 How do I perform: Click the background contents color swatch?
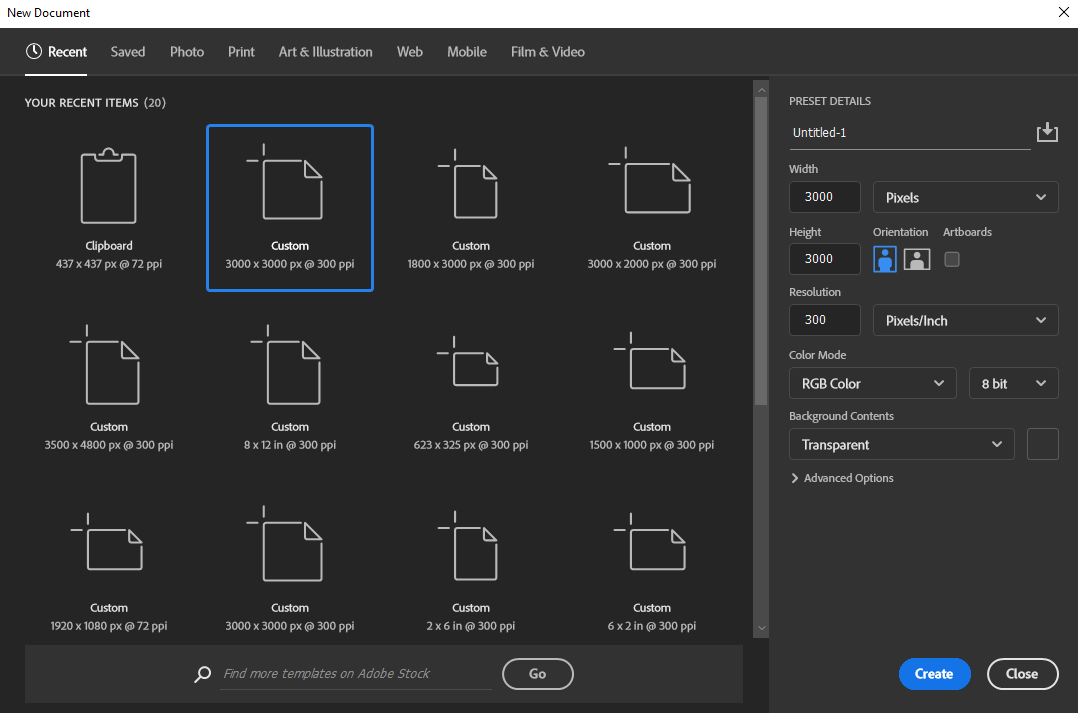point(1042,444)
